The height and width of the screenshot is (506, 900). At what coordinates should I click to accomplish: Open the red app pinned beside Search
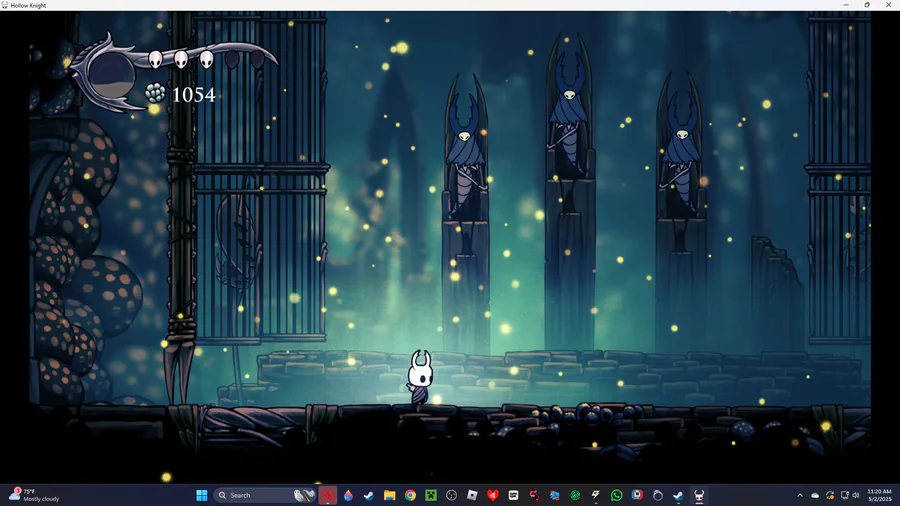click(x=328, y=495)
